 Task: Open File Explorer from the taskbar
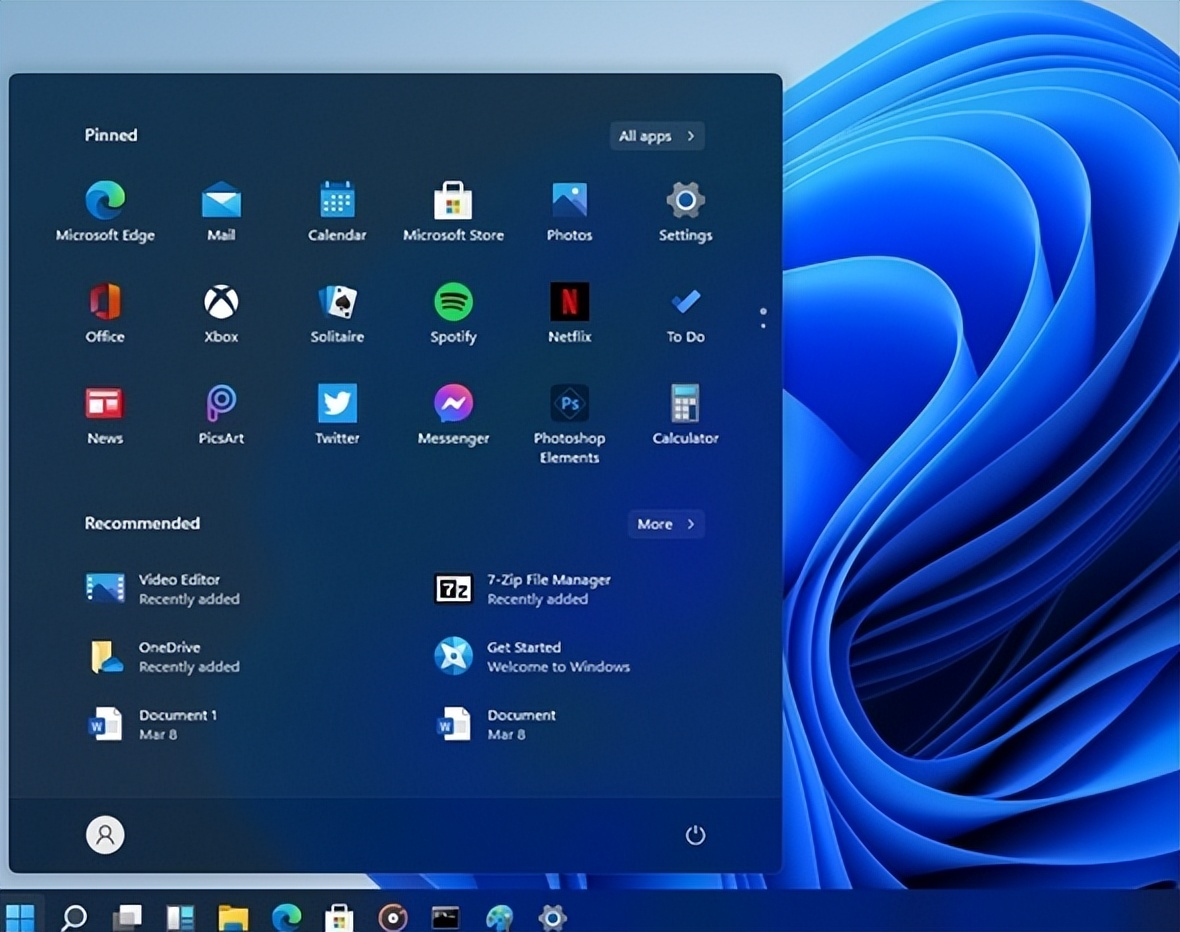click(x=233, y=917)
